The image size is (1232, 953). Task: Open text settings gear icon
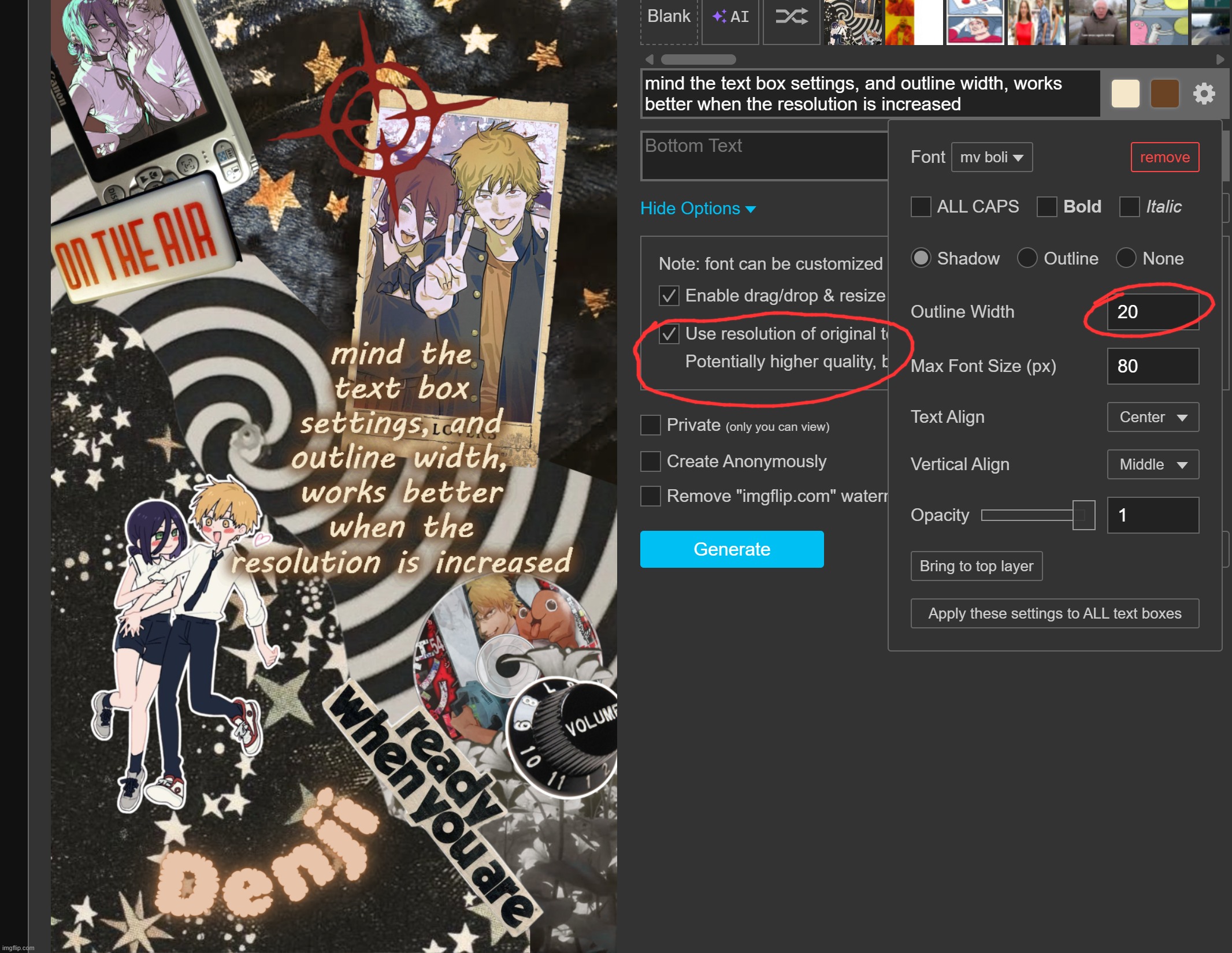[x=1204, y=94]
